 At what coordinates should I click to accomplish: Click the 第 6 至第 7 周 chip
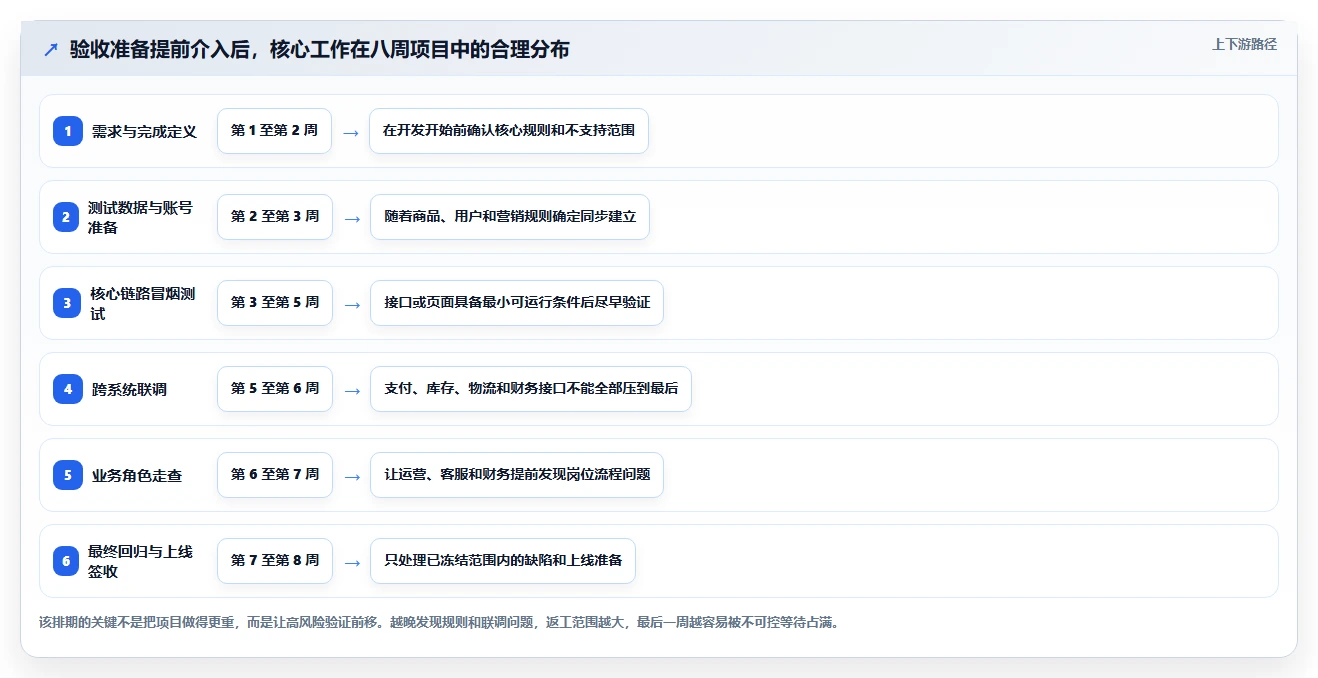(275, 475)
